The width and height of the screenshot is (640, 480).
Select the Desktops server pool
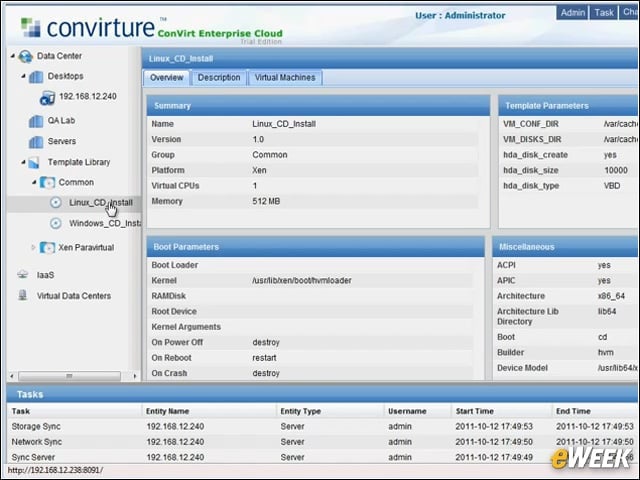coord(65,76)
